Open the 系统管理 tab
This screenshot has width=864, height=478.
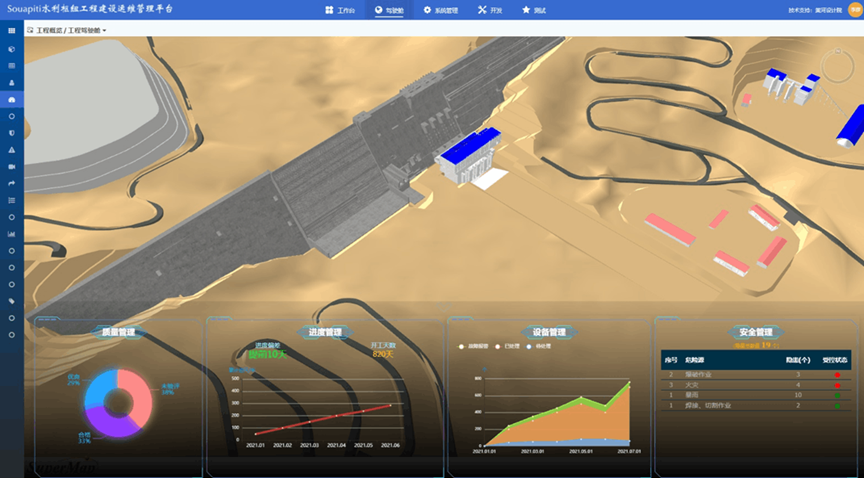tap(440, 10)
